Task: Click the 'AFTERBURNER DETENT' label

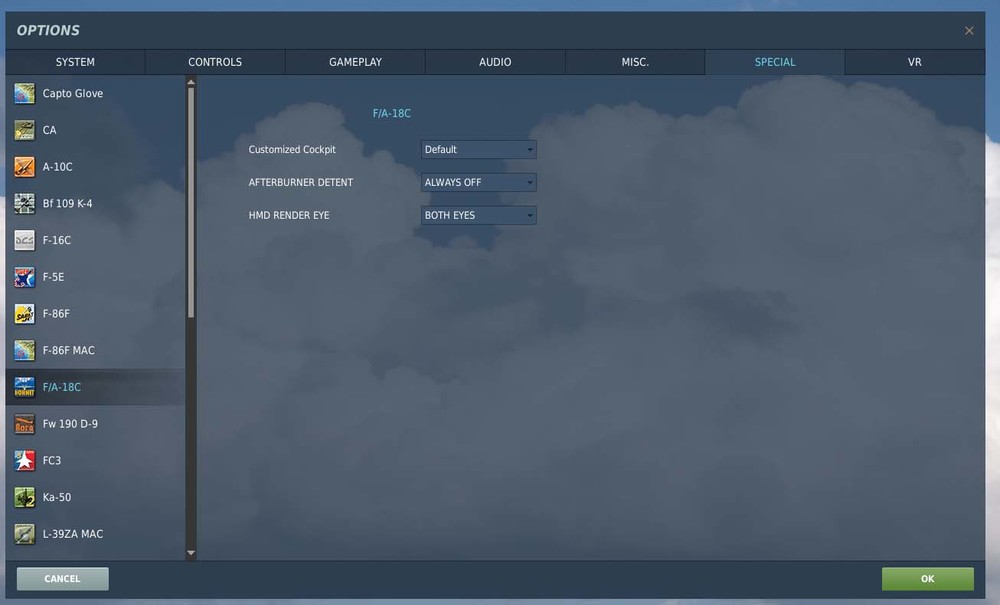Action: (x=300, y=182)
